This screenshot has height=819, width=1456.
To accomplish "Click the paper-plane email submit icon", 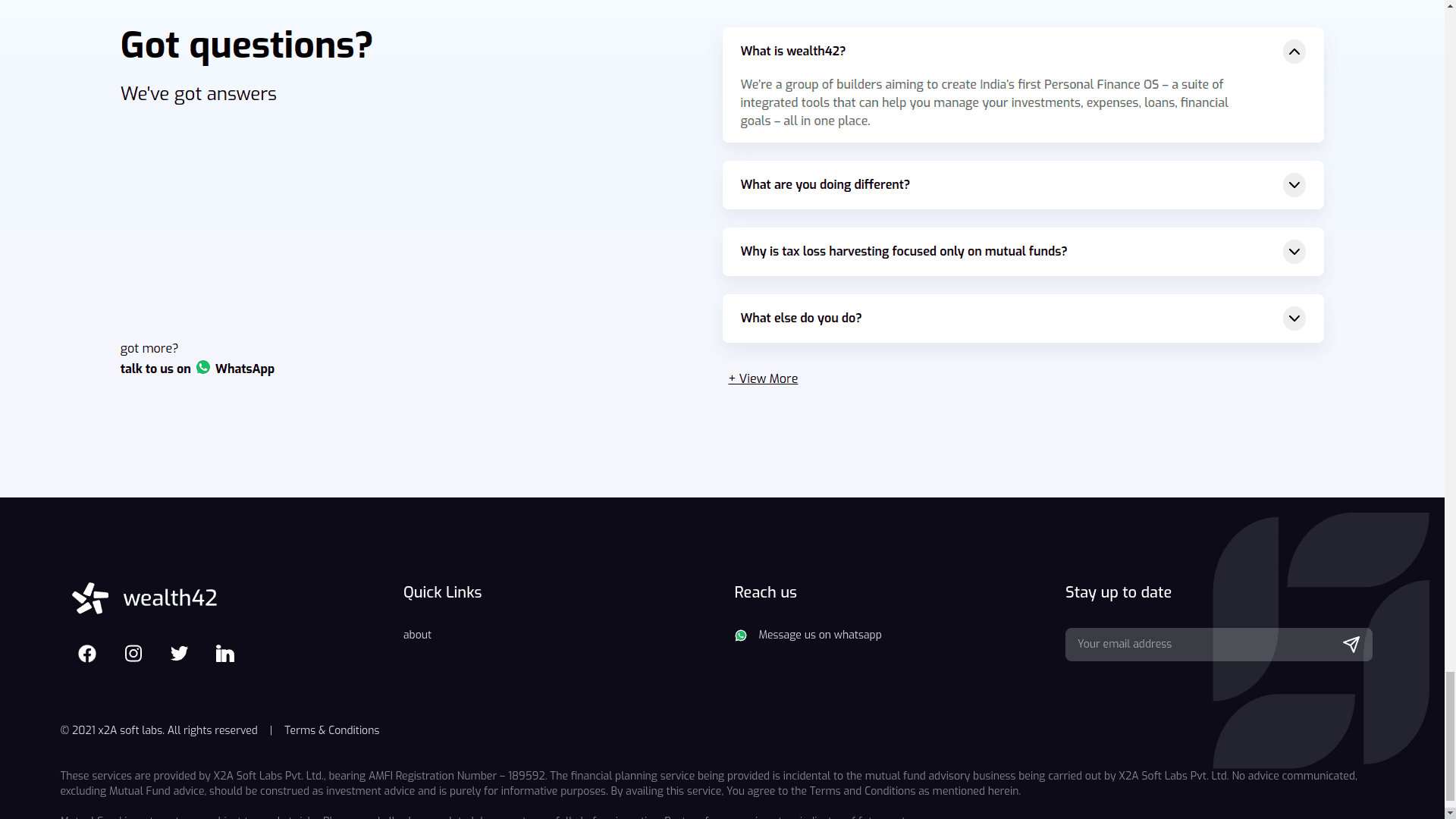I will click(x=1351, y=645).
